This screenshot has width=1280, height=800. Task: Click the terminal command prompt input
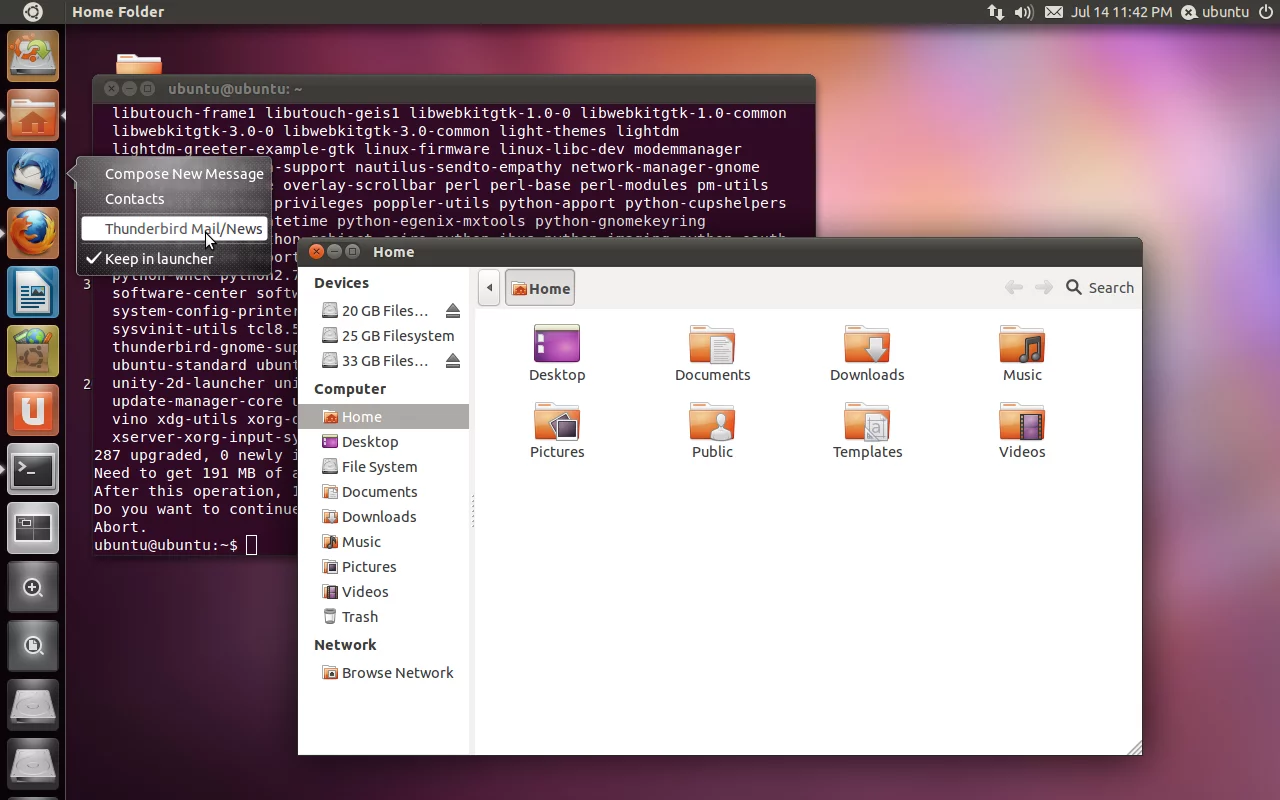pos(252,545)
